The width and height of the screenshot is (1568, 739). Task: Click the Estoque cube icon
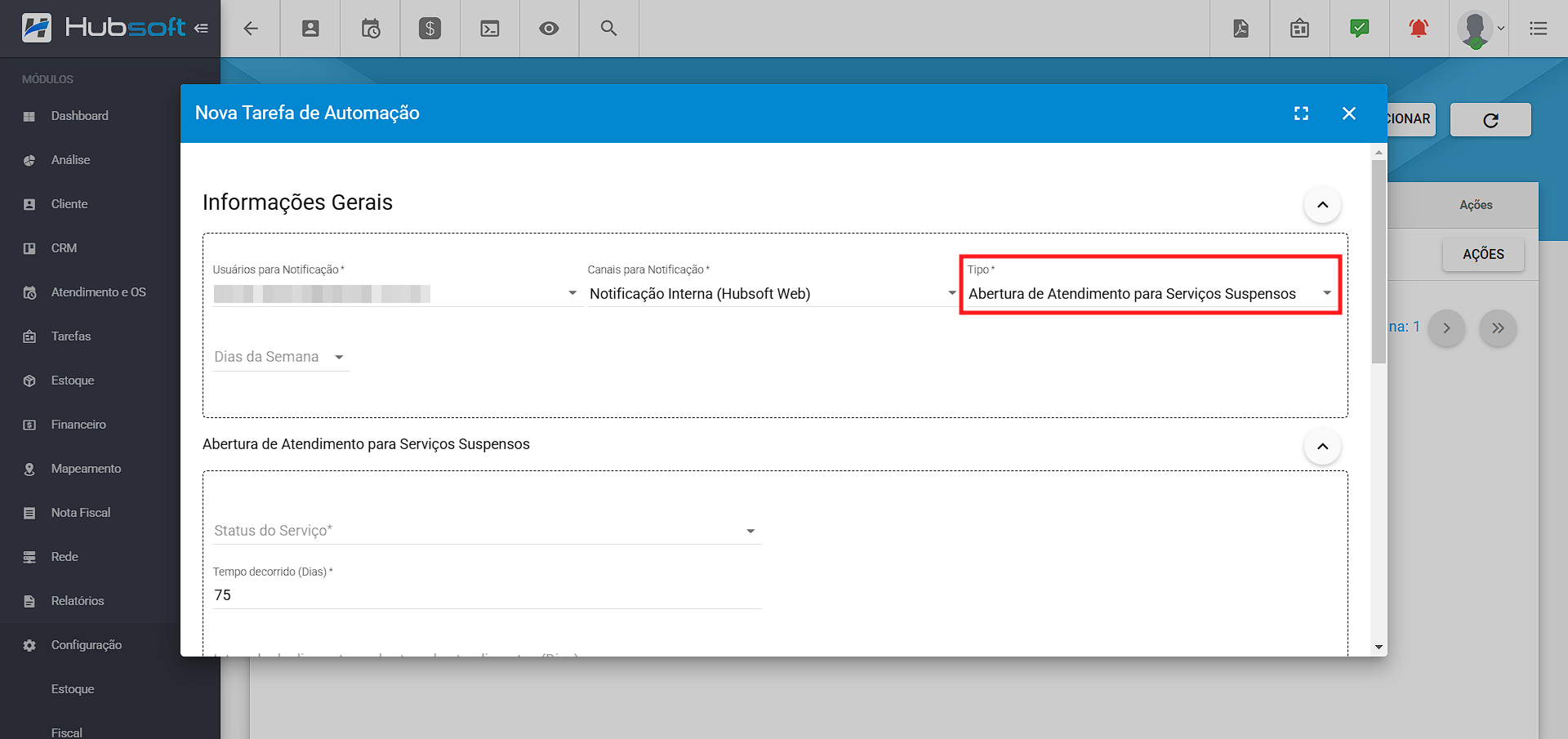[29, 381]
